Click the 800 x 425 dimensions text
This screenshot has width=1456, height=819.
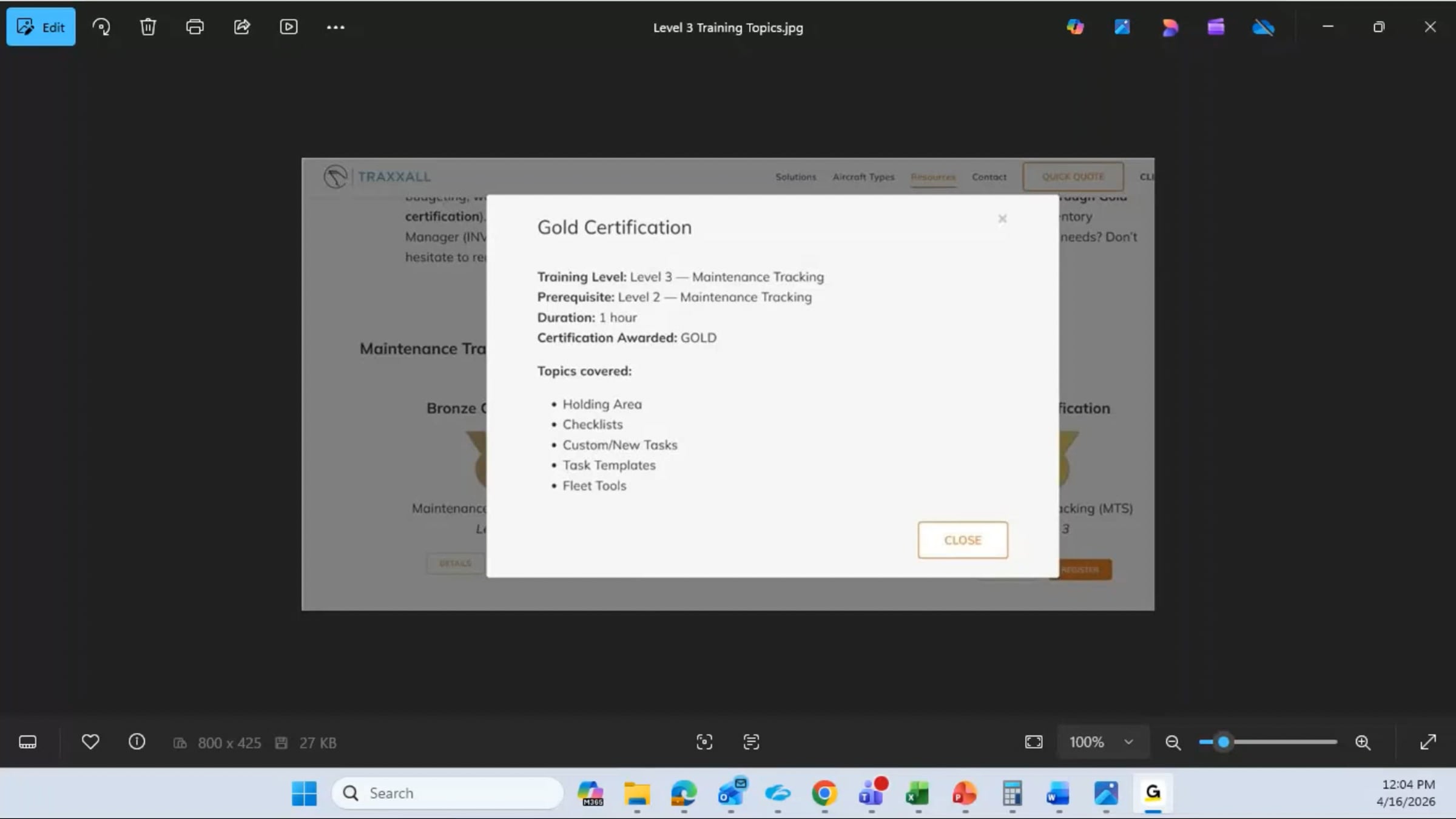click(x=229, y=743)
